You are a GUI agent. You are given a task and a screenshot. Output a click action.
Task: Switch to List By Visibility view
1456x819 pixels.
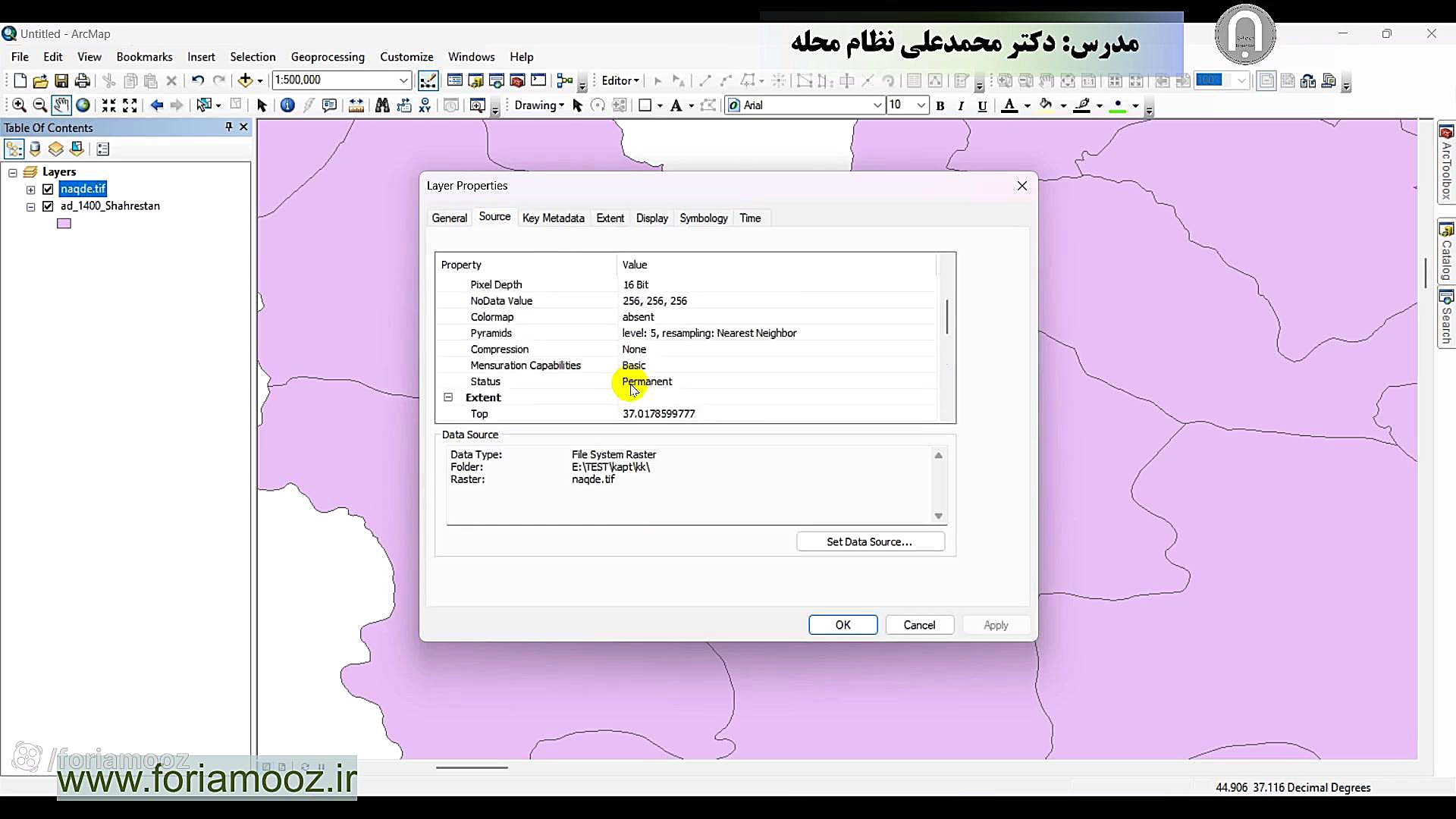[55, 149]
